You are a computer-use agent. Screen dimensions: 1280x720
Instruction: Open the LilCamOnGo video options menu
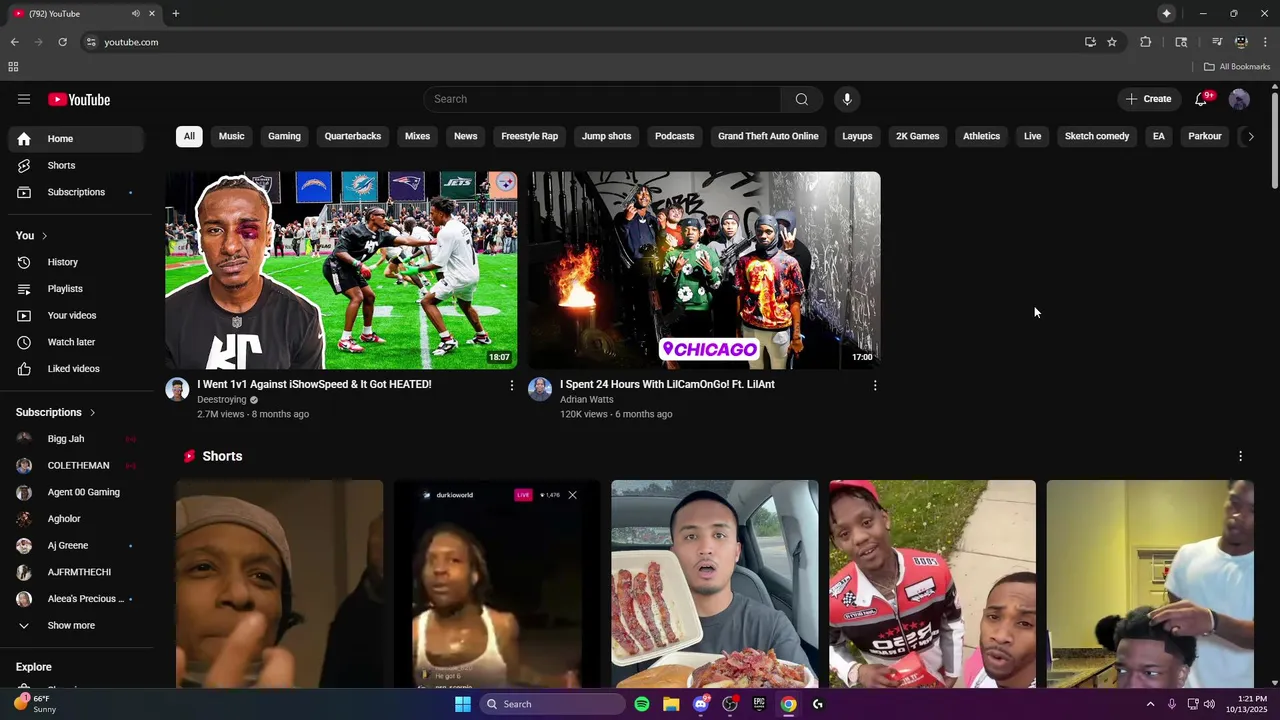(x=875, y=385)
